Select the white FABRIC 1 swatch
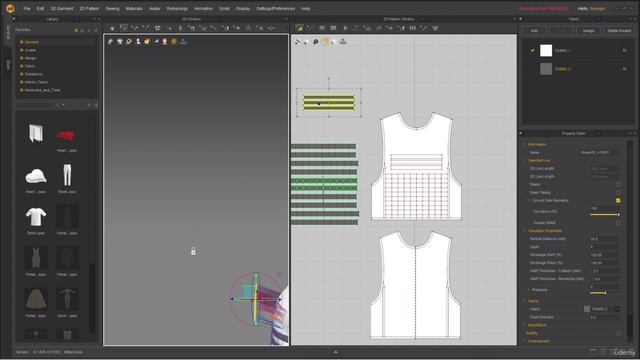The width and height of the screenshot is (640, 360). pos(546,51)
